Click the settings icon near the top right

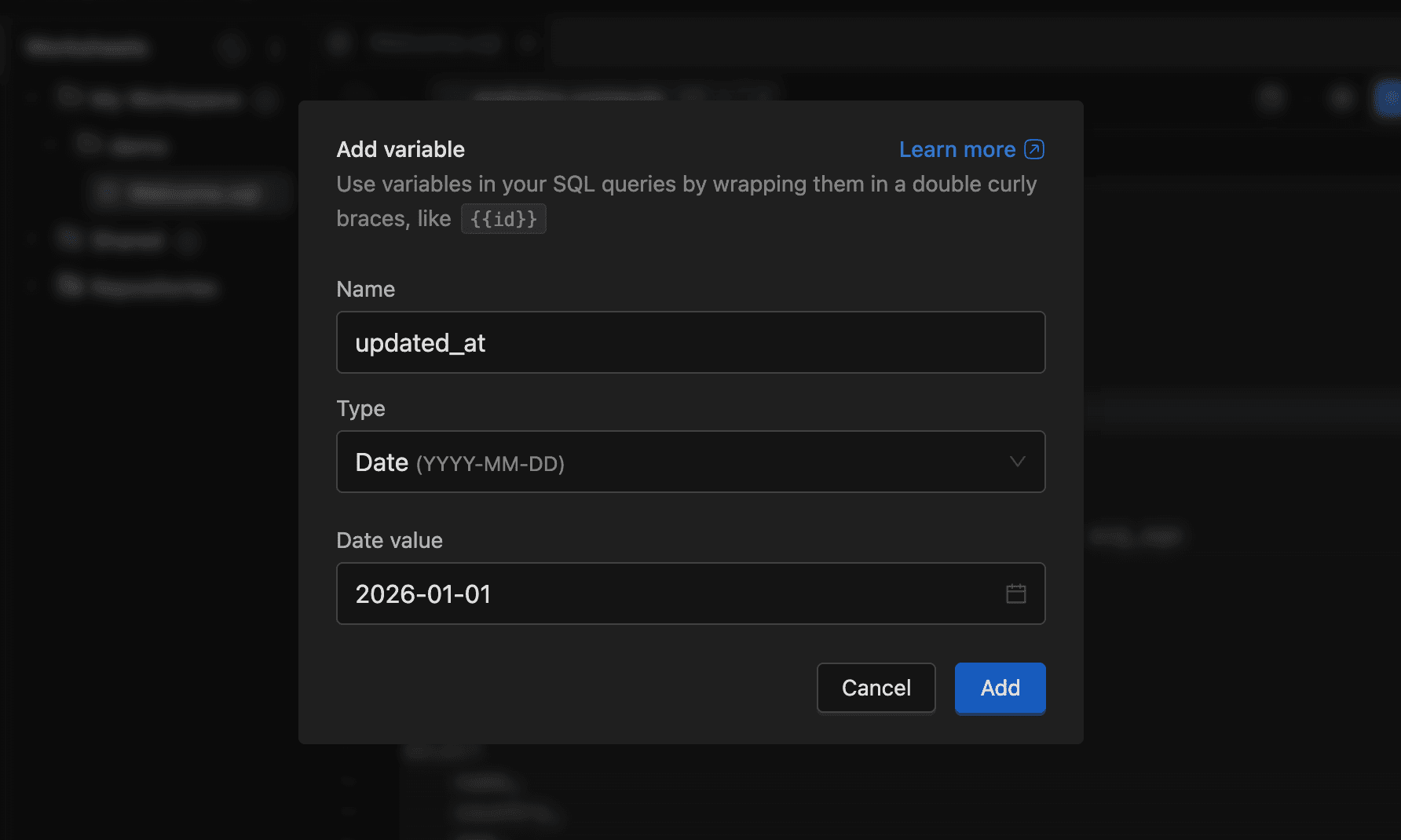pyautogui.click(x=1271, y=99)
